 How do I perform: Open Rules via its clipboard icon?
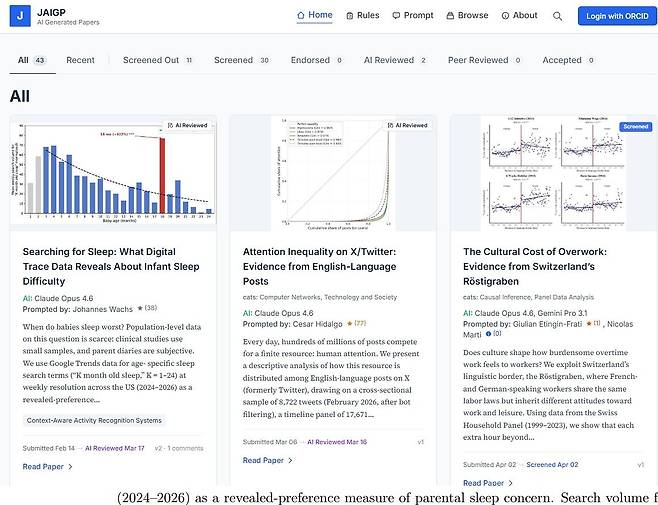349,16
